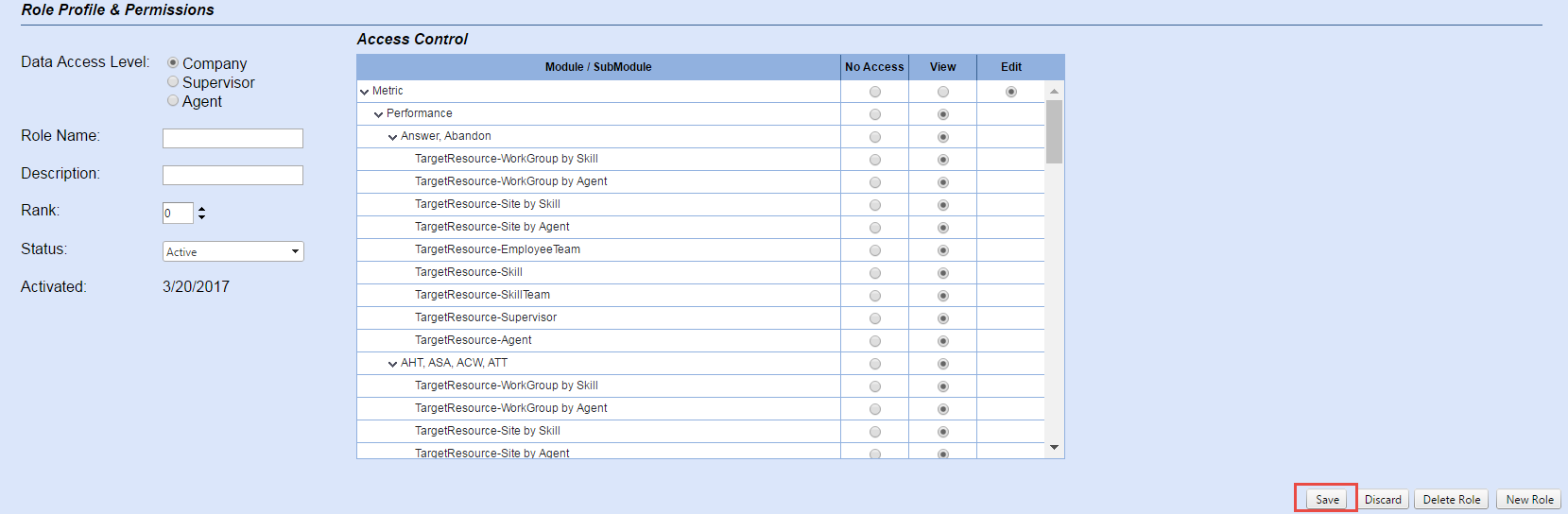Collapse the AHT, ASA, ACW, ATT group

point(393,364)
